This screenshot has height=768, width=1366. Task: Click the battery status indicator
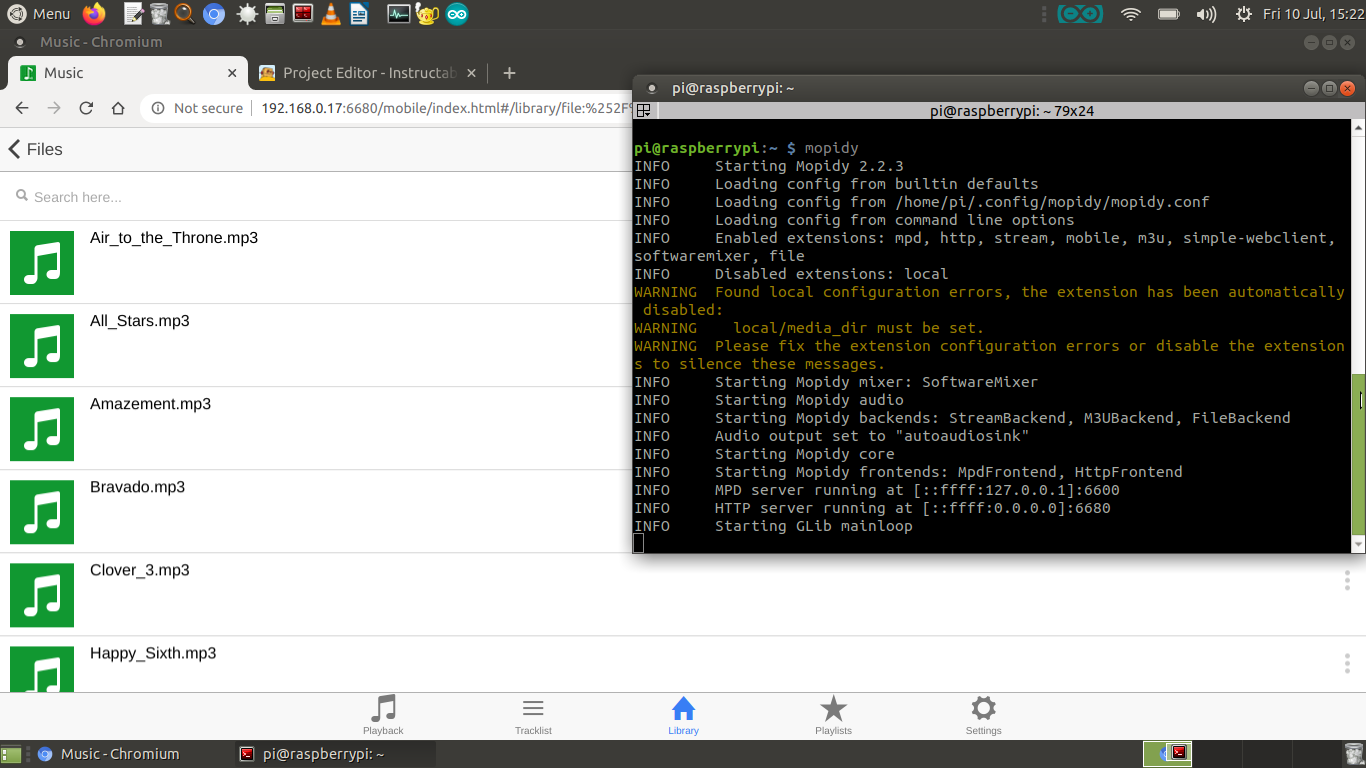(1168, 14)
